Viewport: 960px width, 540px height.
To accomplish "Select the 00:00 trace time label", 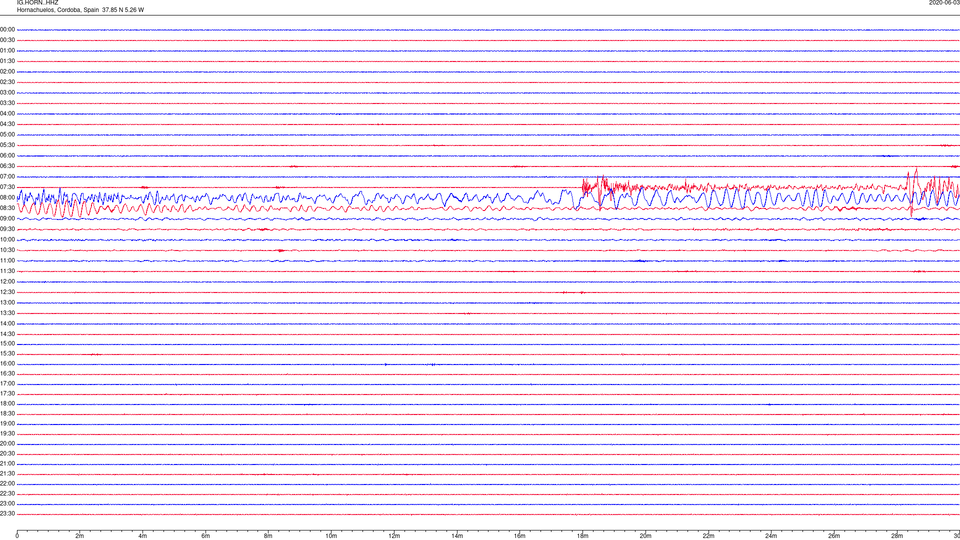I will tap(7, 29).
